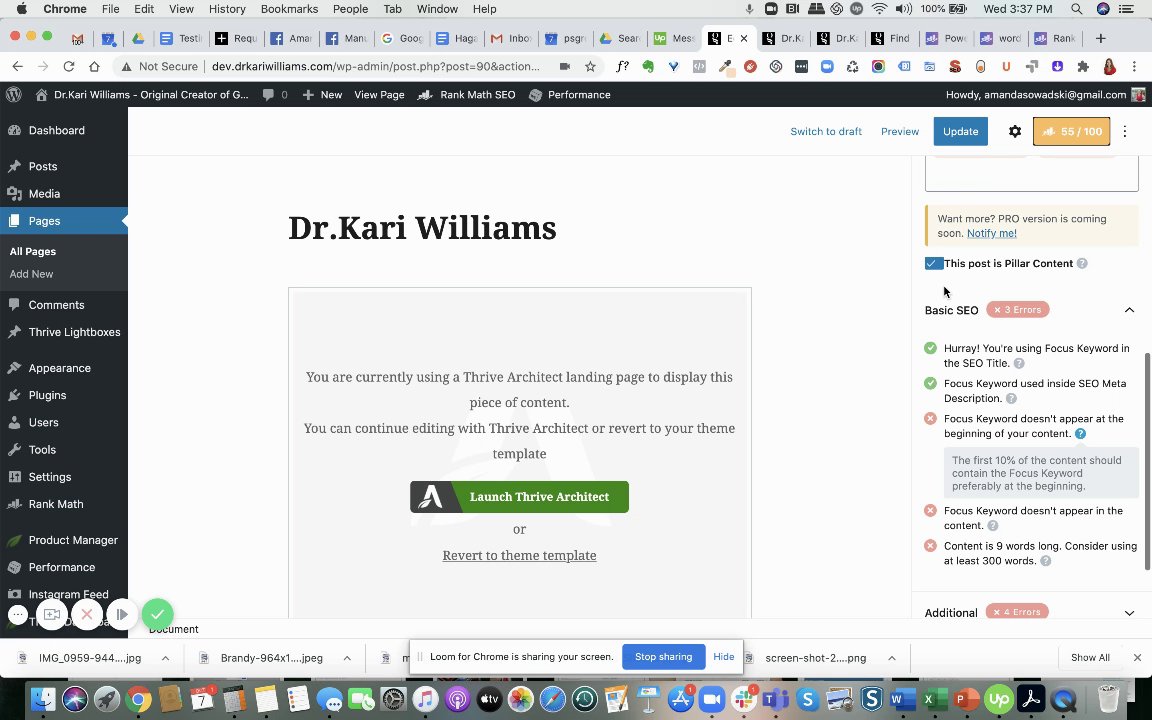Click New in the admin bar
Viewport: 1152px width, 720px height.
pyautogui.click(x=323, y=95)
